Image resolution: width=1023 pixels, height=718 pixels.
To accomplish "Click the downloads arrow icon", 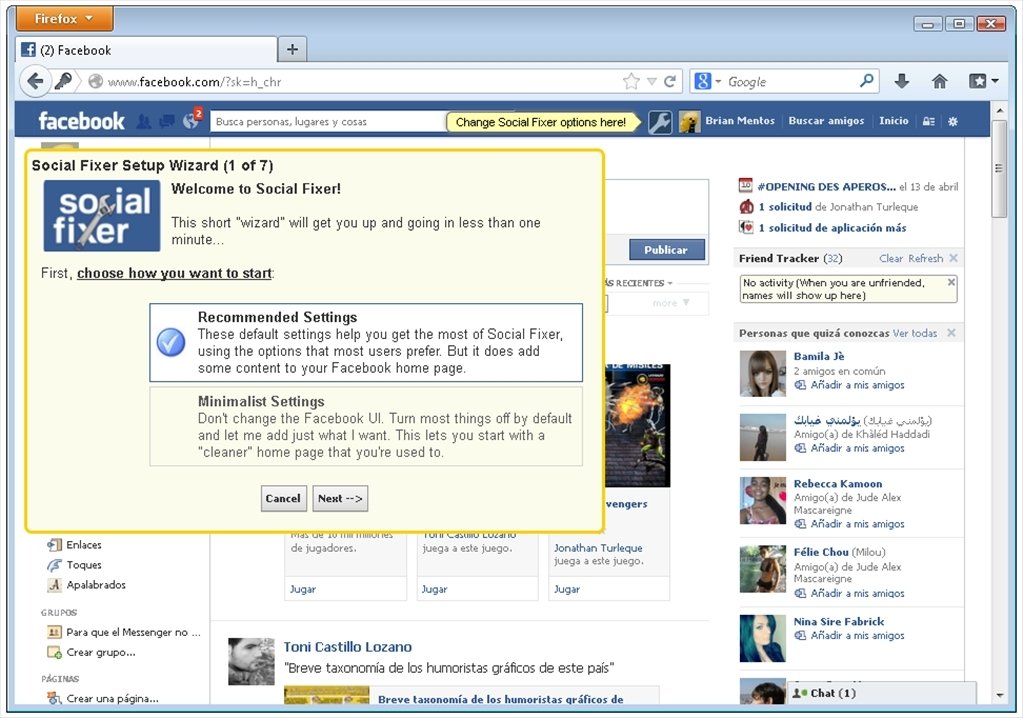I will coord(902,81).
